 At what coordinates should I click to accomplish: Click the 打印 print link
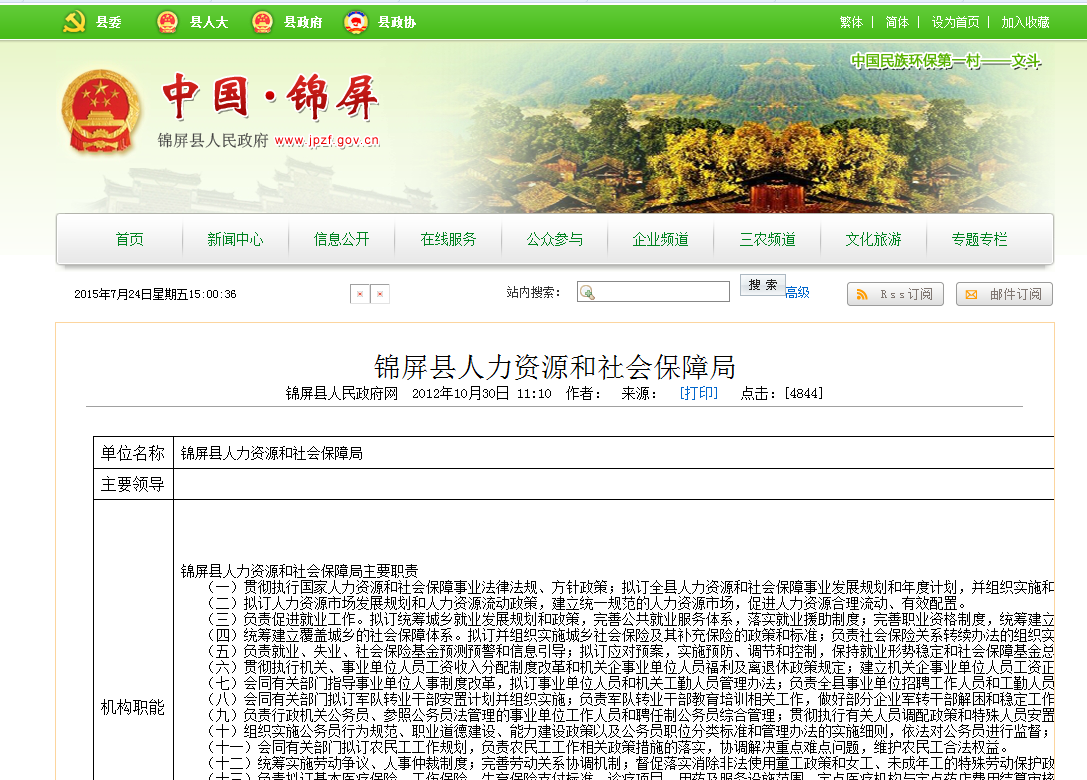[700, 393]
